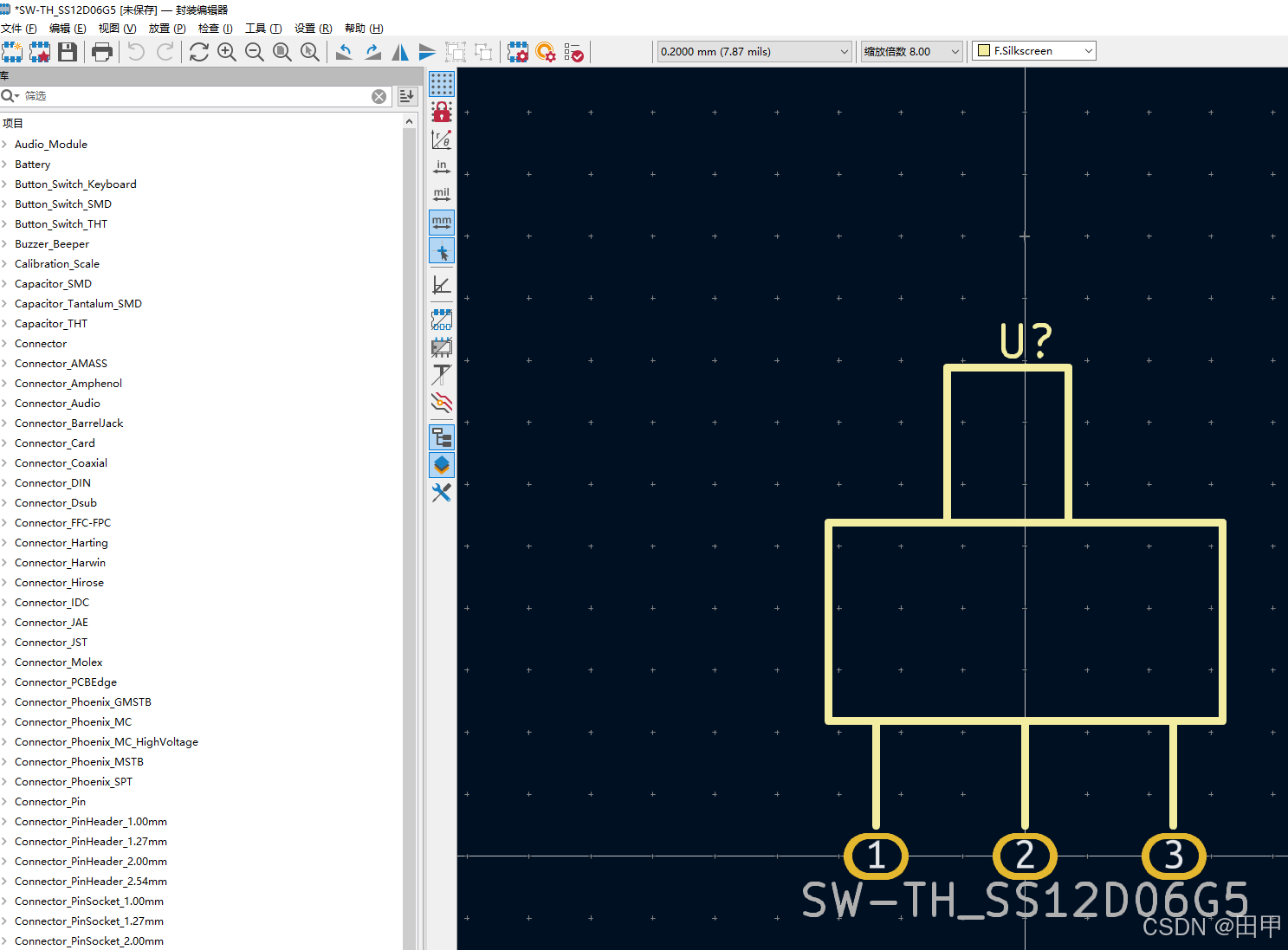Open the grid size dropdown
The height and width of the screenshot is (950, 1288).
(754, 51)
